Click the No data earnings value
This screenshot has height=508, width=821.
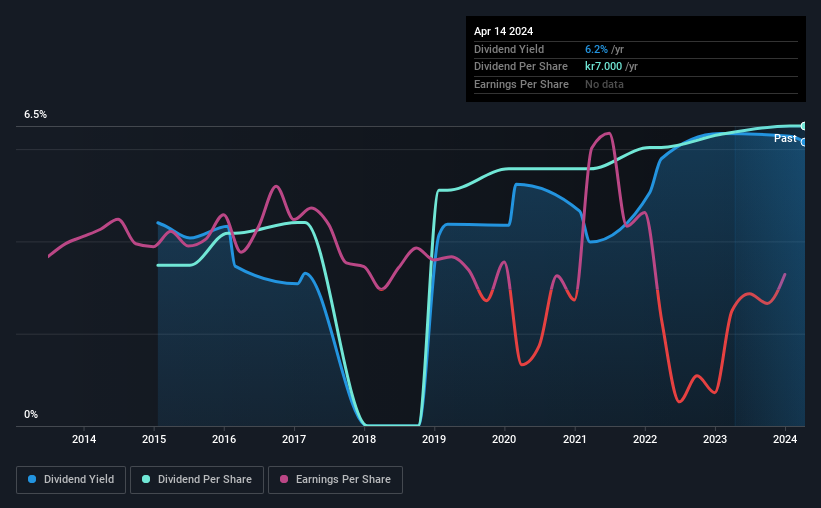click(604, 84)
